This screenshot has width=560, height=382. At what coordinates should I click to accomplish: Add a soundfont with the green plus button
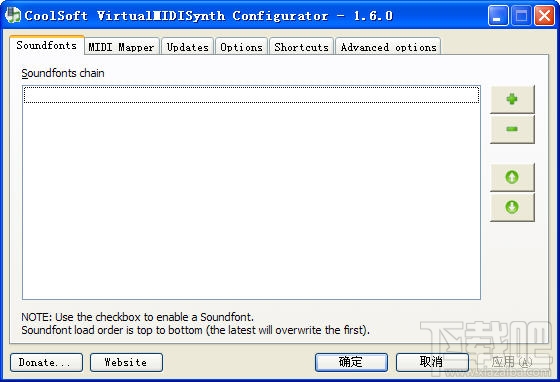(x=512, y=99)
